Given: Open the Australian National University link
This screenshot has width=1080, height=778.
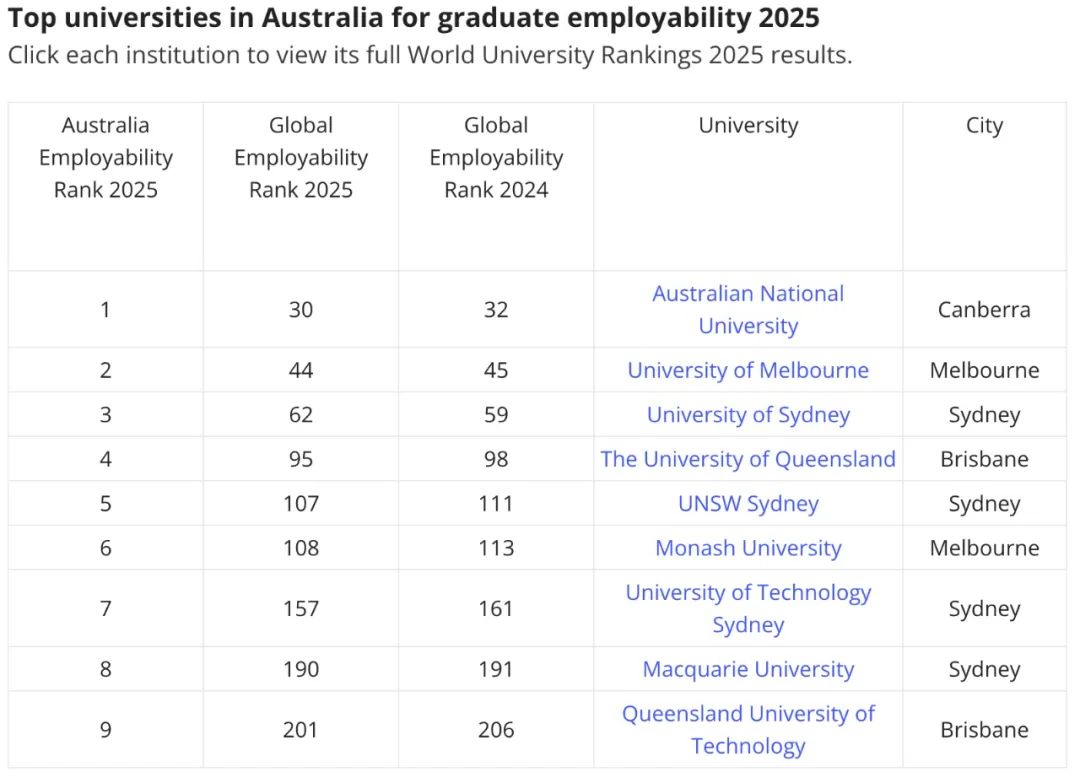Looking at the screenshot, I should (748, 309).
